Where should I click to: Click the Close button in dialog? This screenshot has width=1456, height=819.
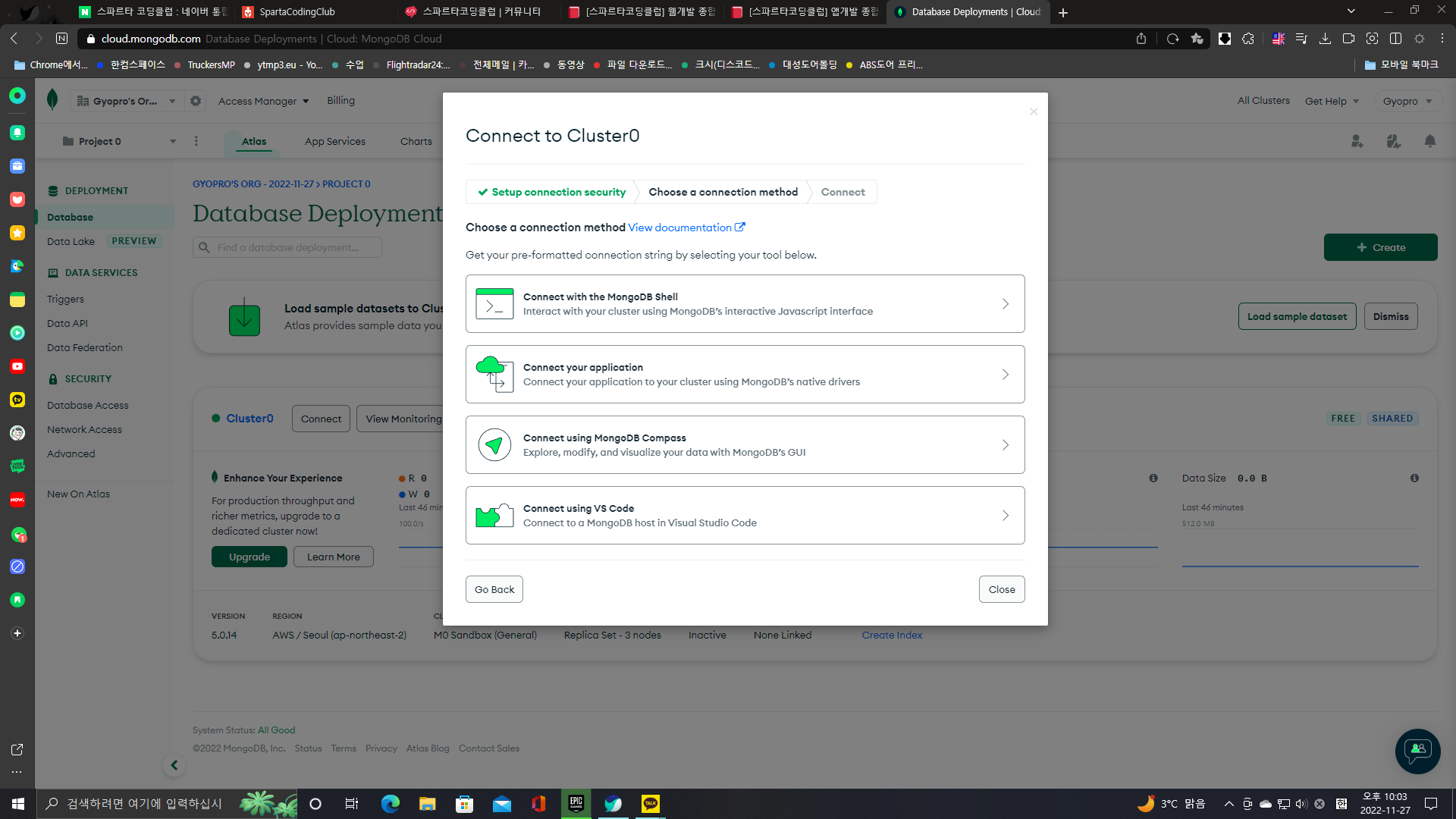1002,589
